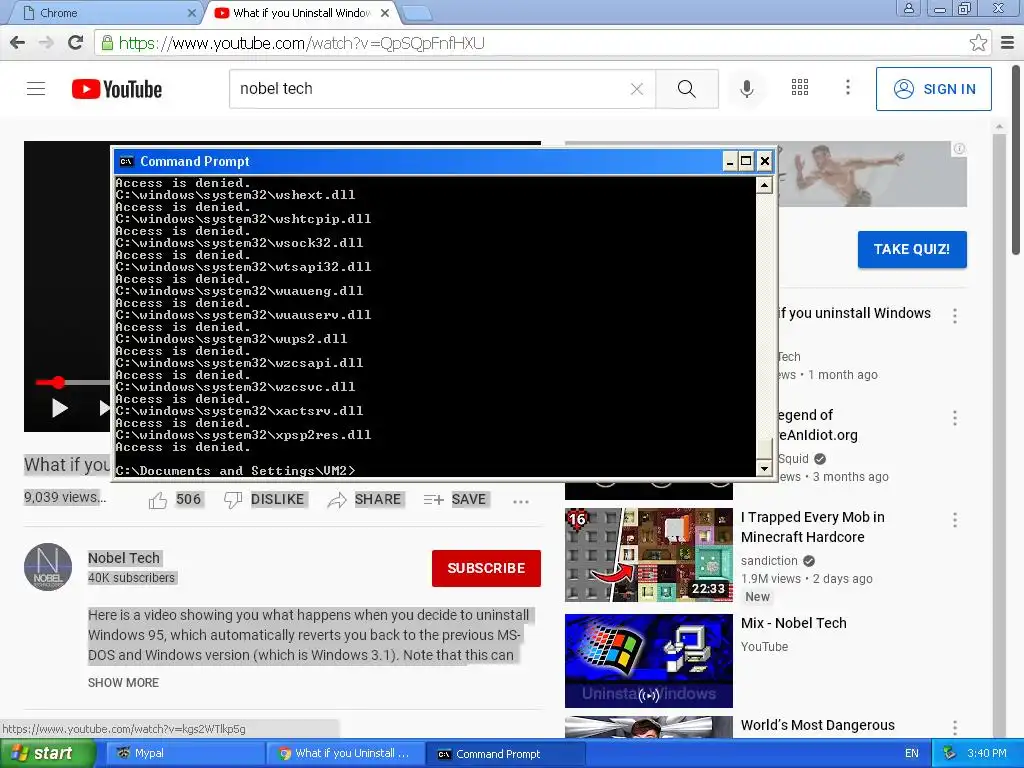The height and width of the screenshot is (768, 1024).
Task: Click the video progress bar scrubber
Action: tap(58, 382)
